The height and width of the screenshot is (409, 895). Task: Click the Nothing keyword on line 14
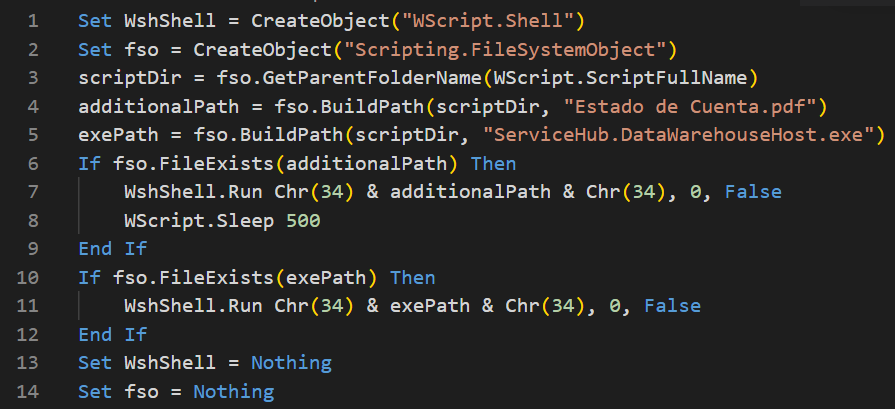click(x=233, y=392)
